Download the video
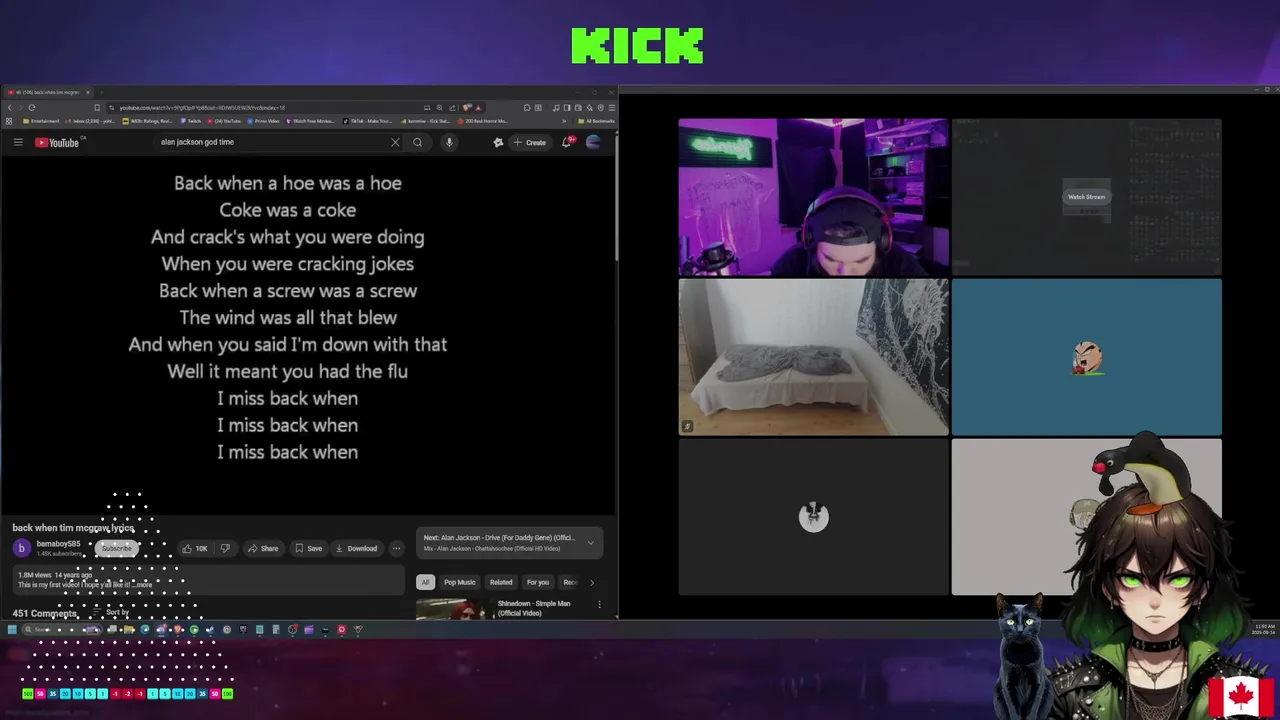1280x720 pixels. click(x=356, y=548)
